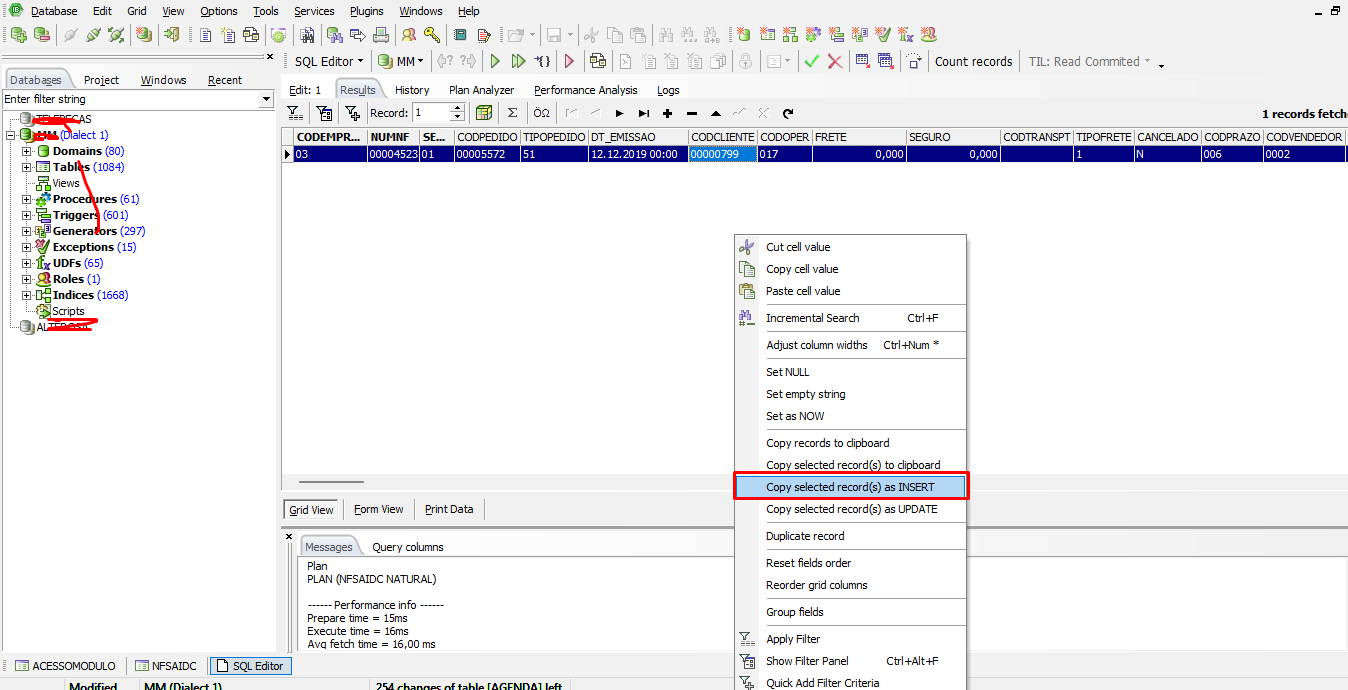The width and height of the screenshot is (1348, 690).
Task: Expand the Tables tree node
Action: [26, 167]
